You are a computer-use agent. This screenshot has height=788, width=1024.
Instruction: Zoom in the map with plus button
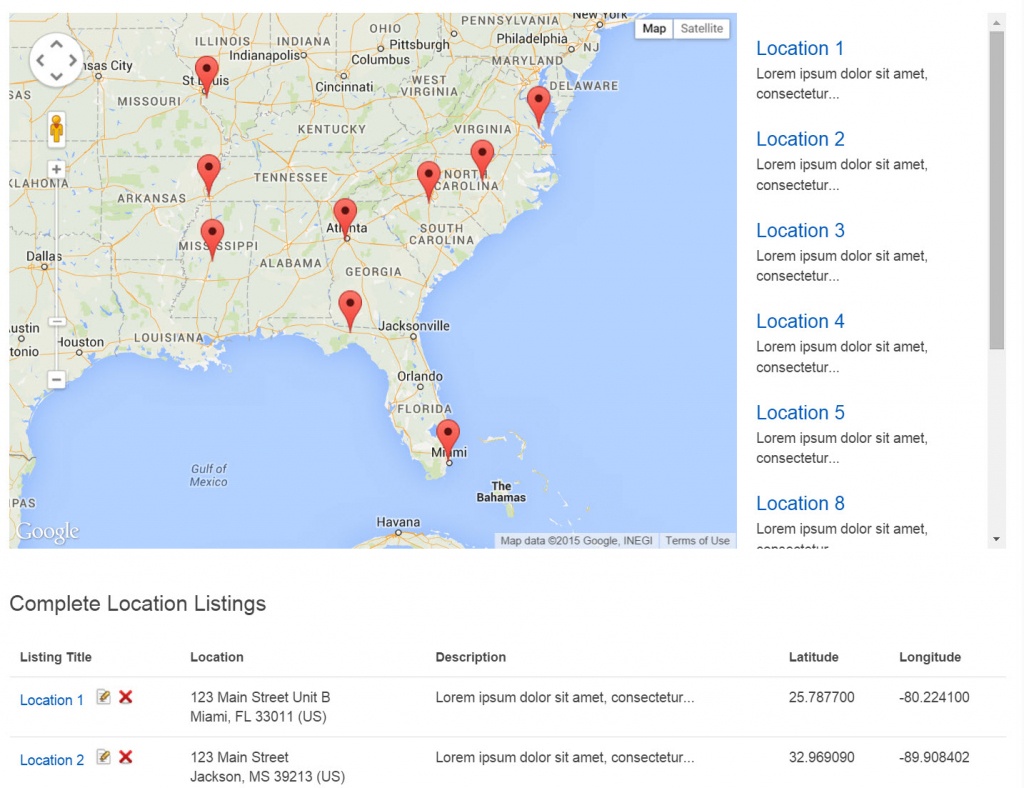[57, 170]
